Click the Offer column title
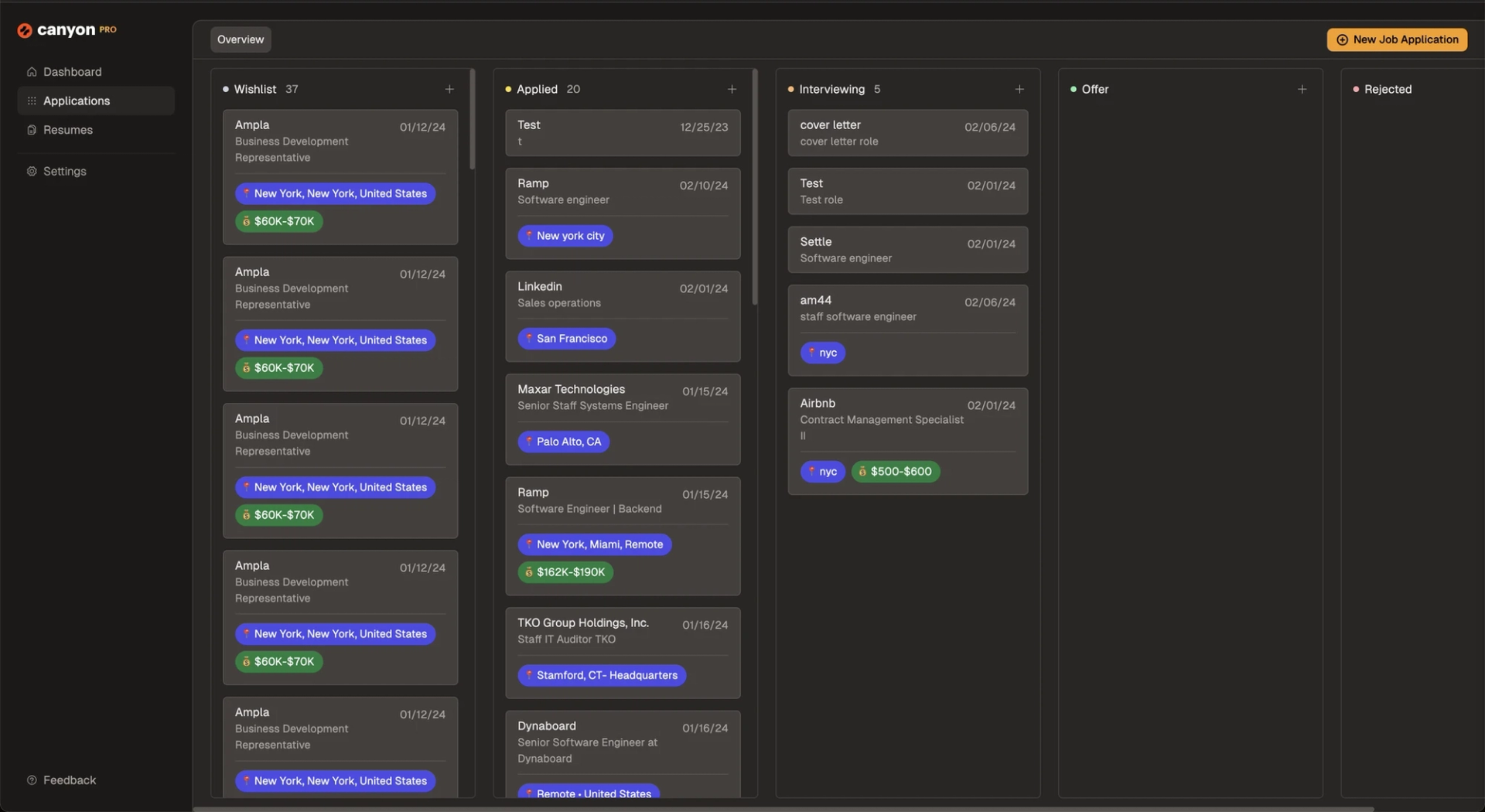Viewport: 1485px width, 812px height. [x=1095, y=90]
